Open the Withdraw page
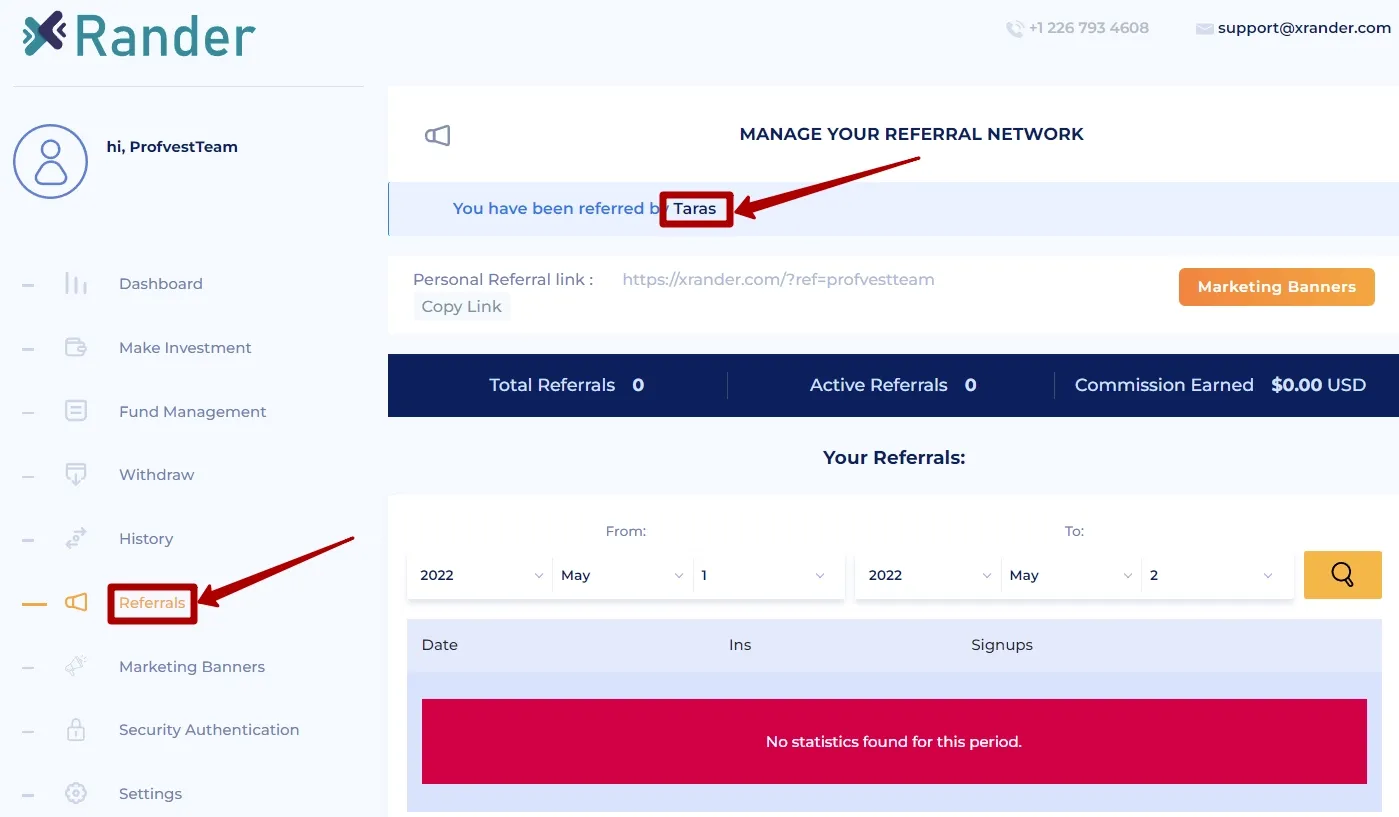1399x817 pixels. click(x=157, y=475)
